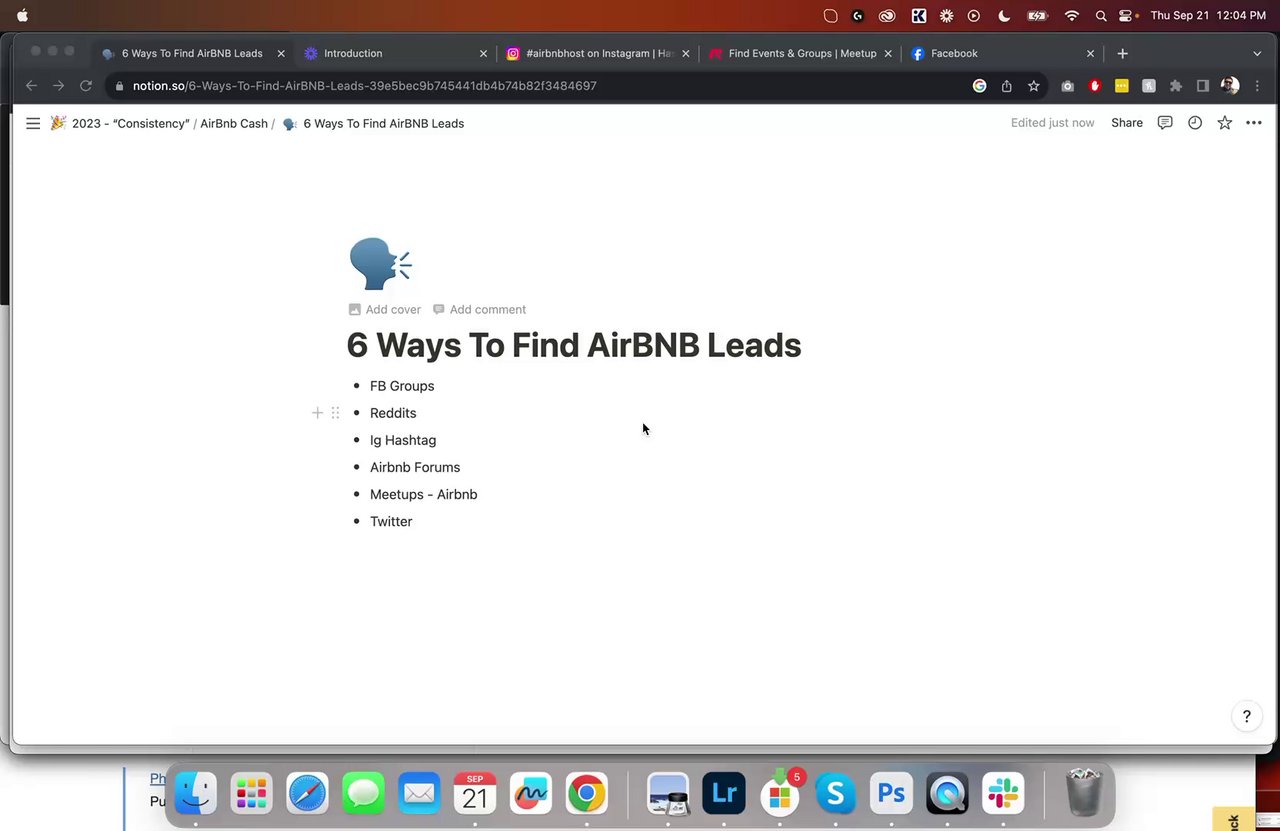Open the Notion sidebar hamburger menu

click(x=33, y=123)
